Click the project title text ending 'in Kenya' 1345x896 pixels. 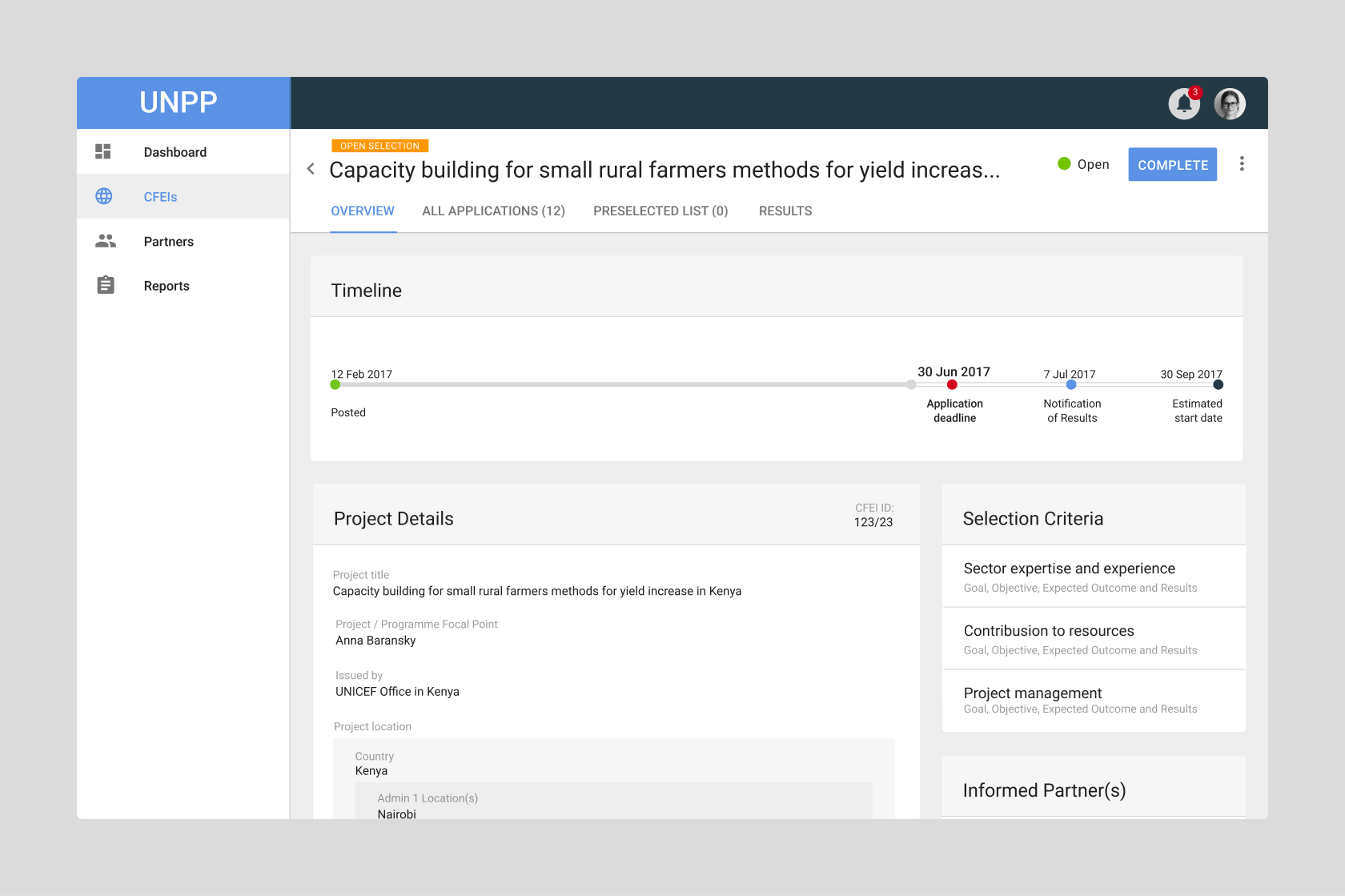coord(537,591)
